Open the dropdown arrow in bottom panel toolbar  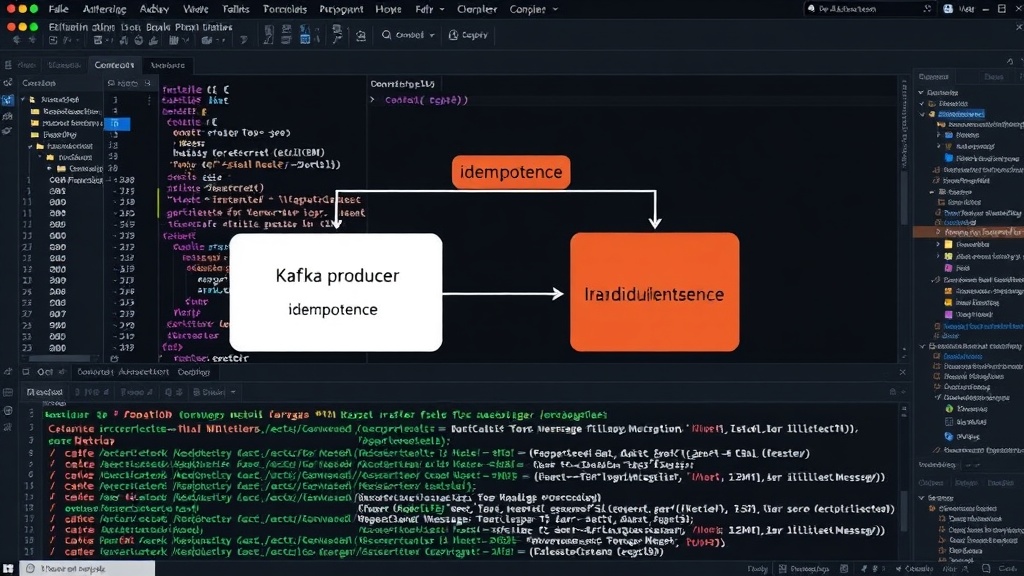[x=233, y=392]
